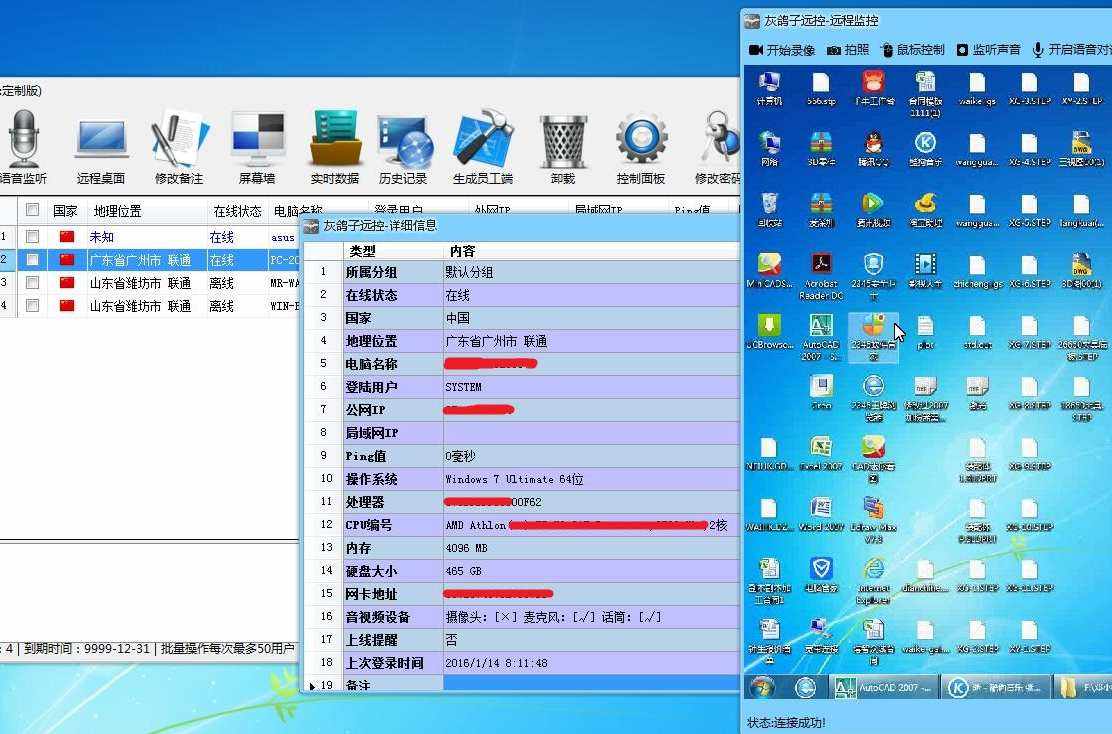Viewport: 1112px width, 734px height.
Task: Select the 网络 icon on remote desktop
Action: coord(769,149)
